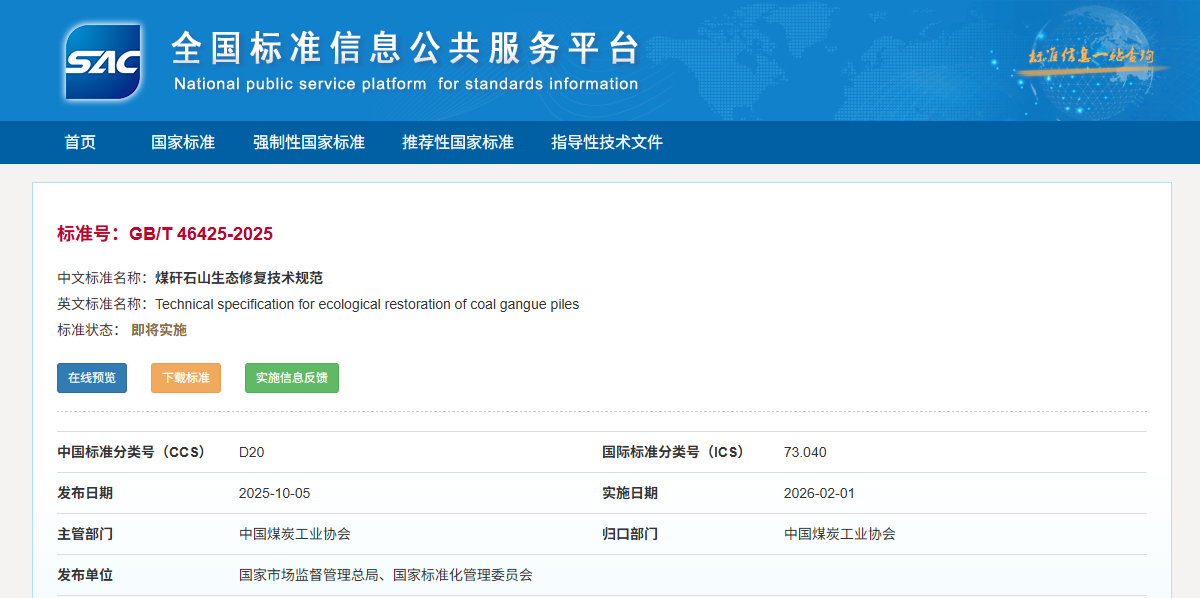Click the SAC logo icon
Screen dimensions: 1200x598
click(x=103, y=62)
